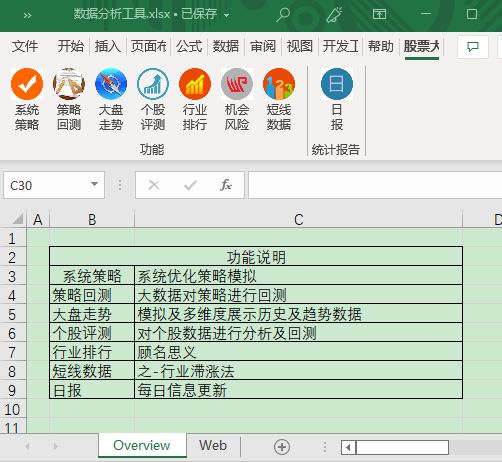Click the 短线数据 123 icon
This screenshot has width=502, height=462.
coord(279,99)
